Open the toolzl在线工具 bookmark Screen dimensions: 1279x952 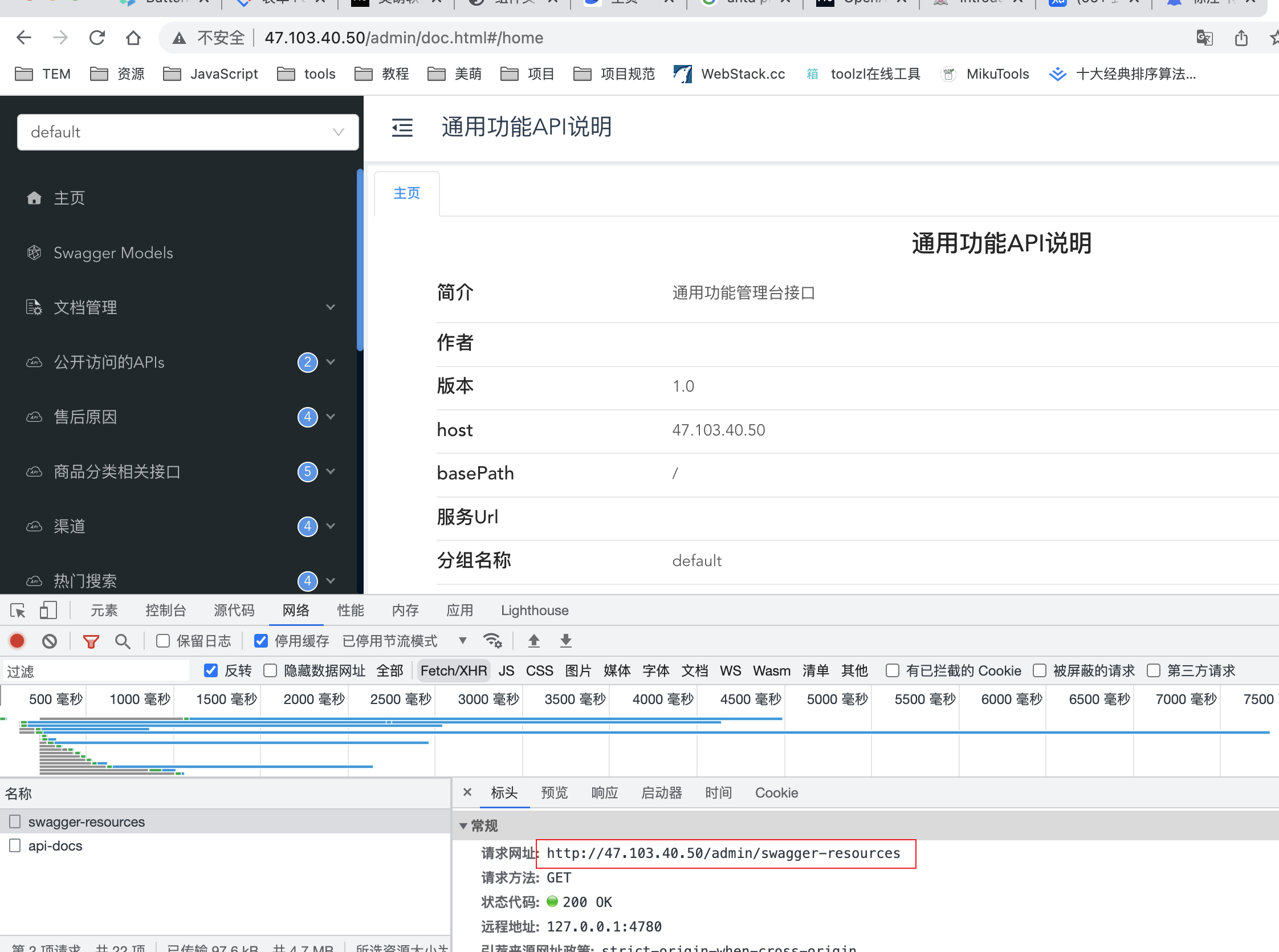point(863,74)
